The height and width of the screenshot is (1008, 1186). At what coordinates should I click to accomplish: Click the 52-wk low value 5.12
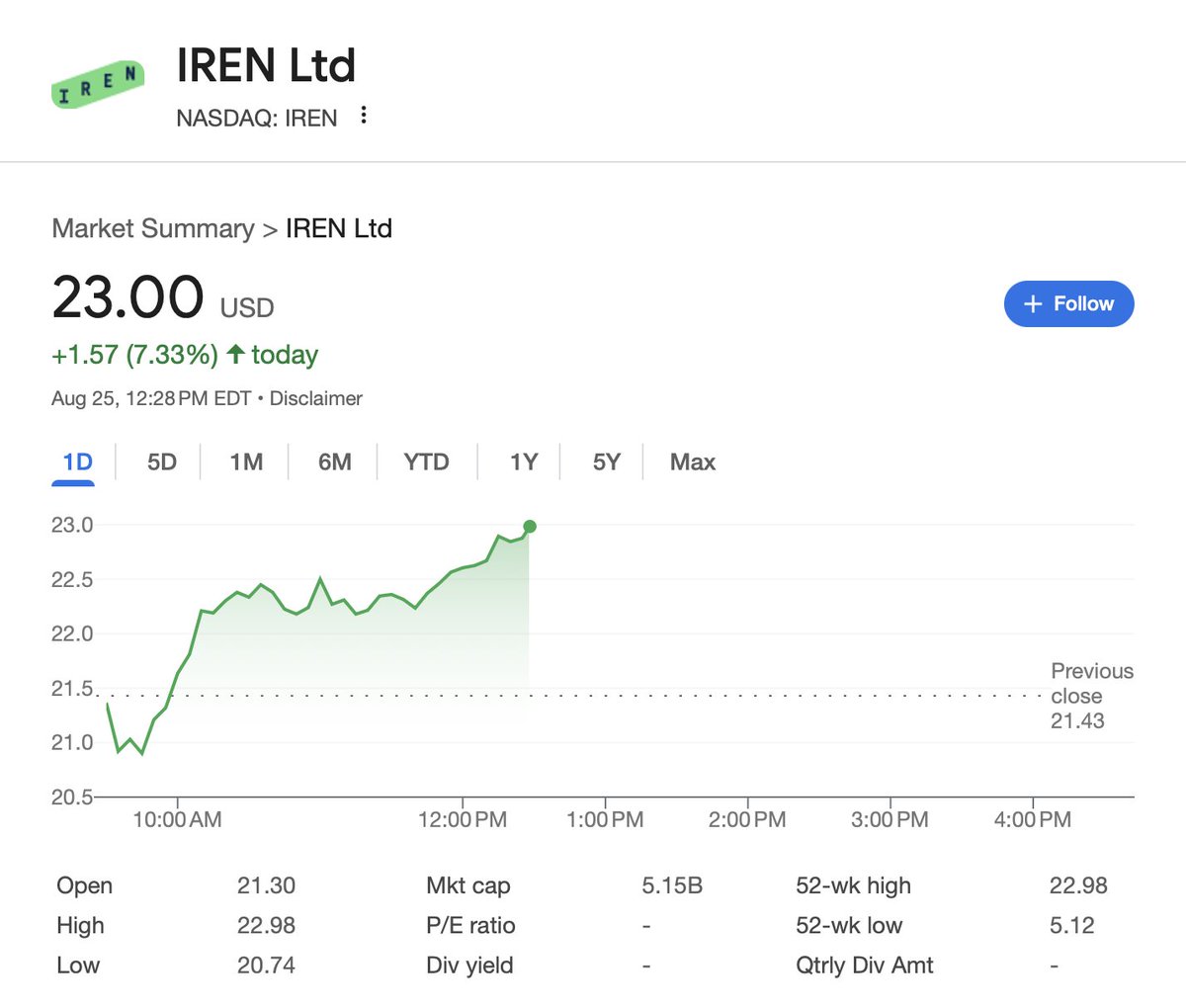[x=1071, y=925]
